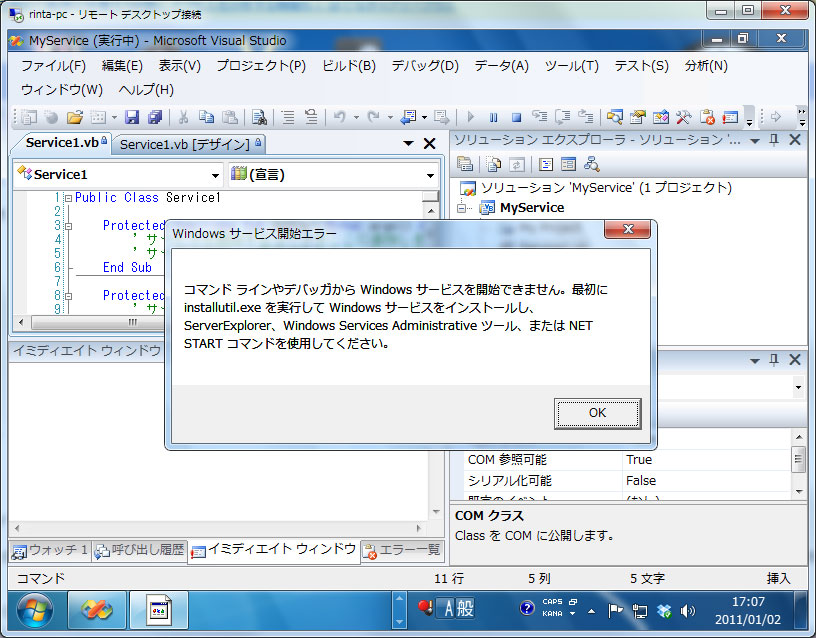816x638 pixels.
Task: Open View Code from Solution Explorer toolbar
Action: pos(547,162)
